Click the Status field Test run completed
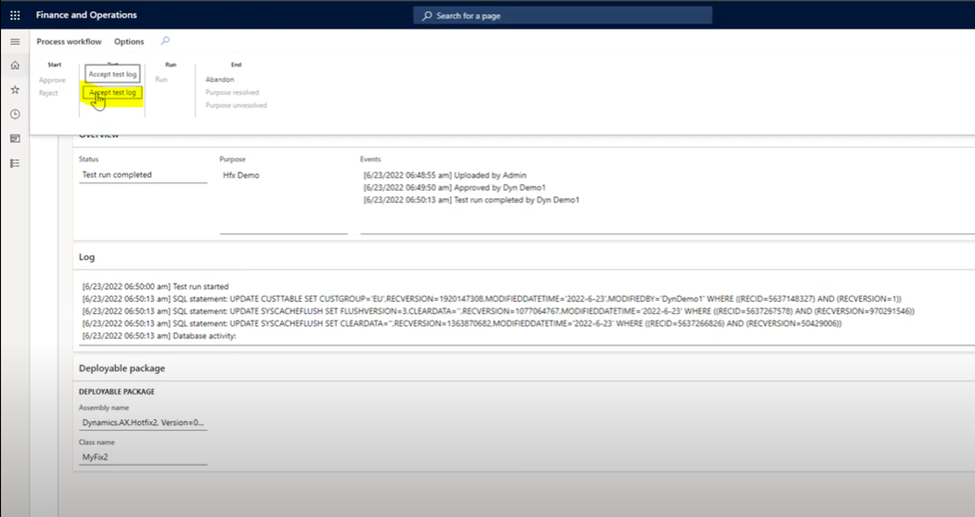The width and height of the screenshot is (975, 517). click(143, 175)
